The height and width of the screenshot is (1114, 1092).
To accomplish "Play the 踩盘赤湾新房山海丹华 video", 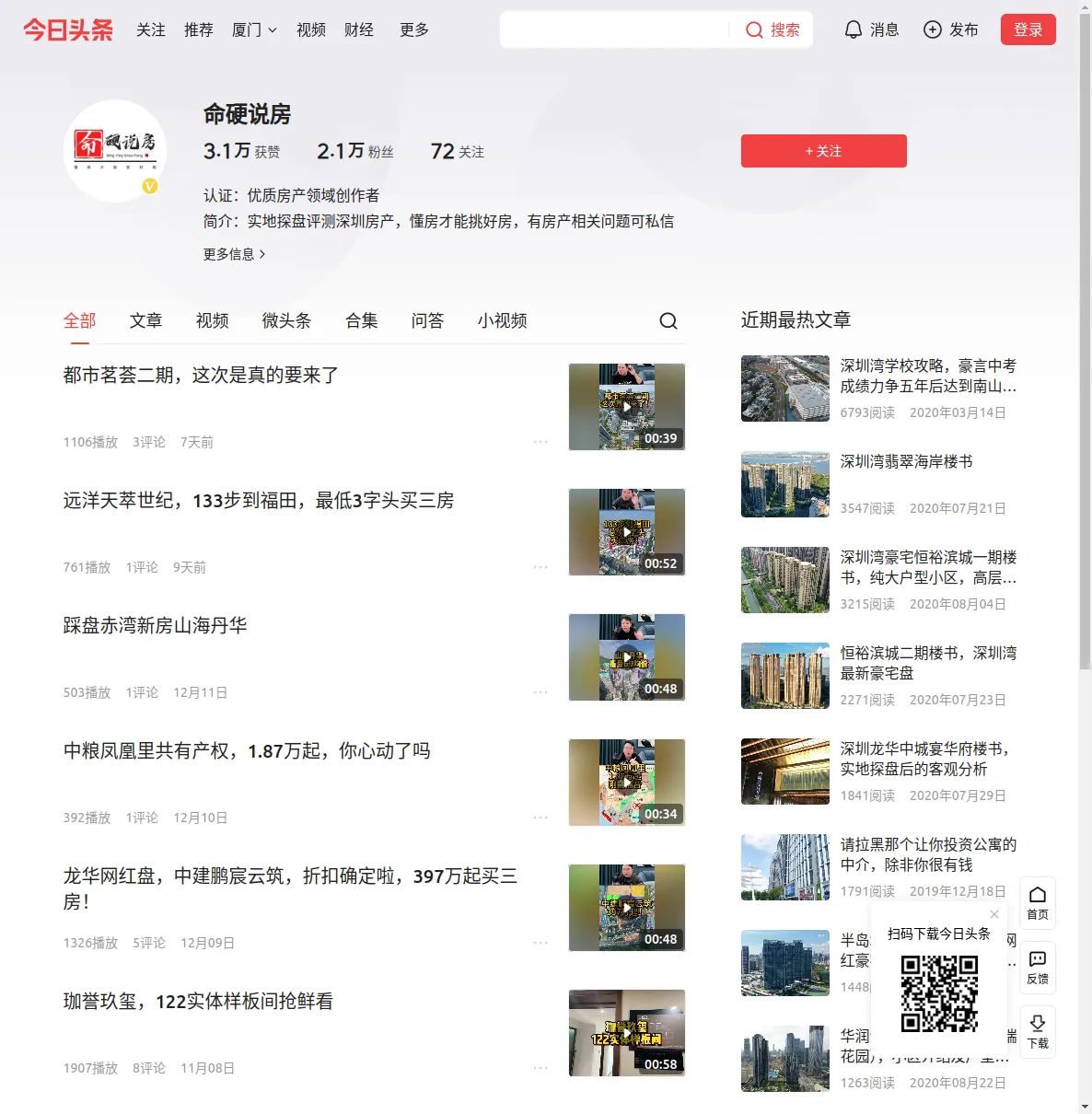I will point(627,657).
